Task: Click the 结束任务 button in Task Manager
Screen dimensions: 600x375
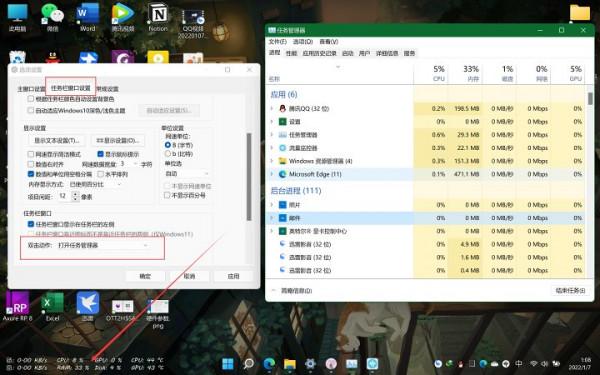Action: tap(570, 290)
